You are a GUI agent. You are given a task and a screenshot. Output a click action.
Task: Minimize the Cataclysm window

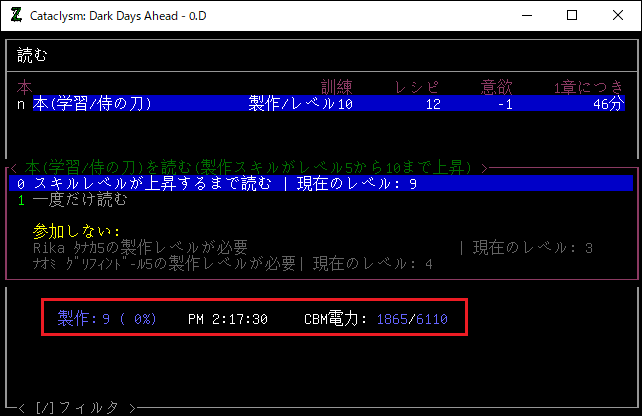[525, 15]
